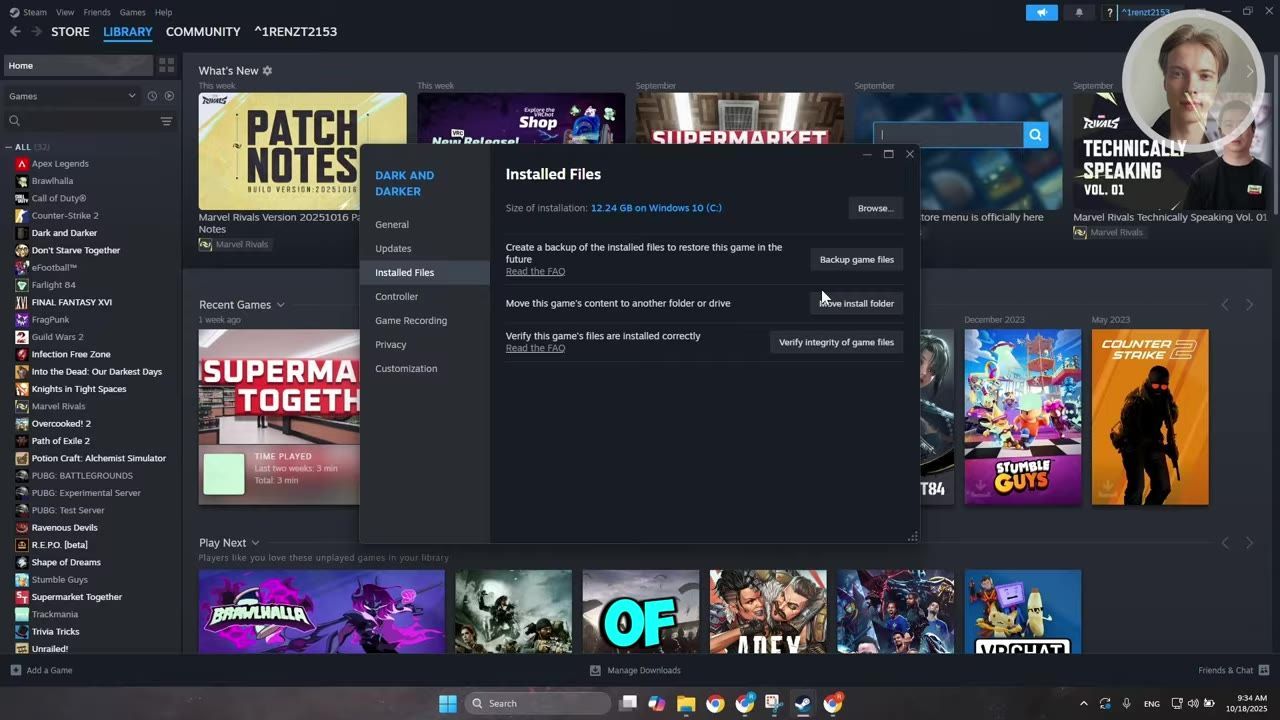Open What's New settings gear
1280x720 pixels.
[267, 71]
